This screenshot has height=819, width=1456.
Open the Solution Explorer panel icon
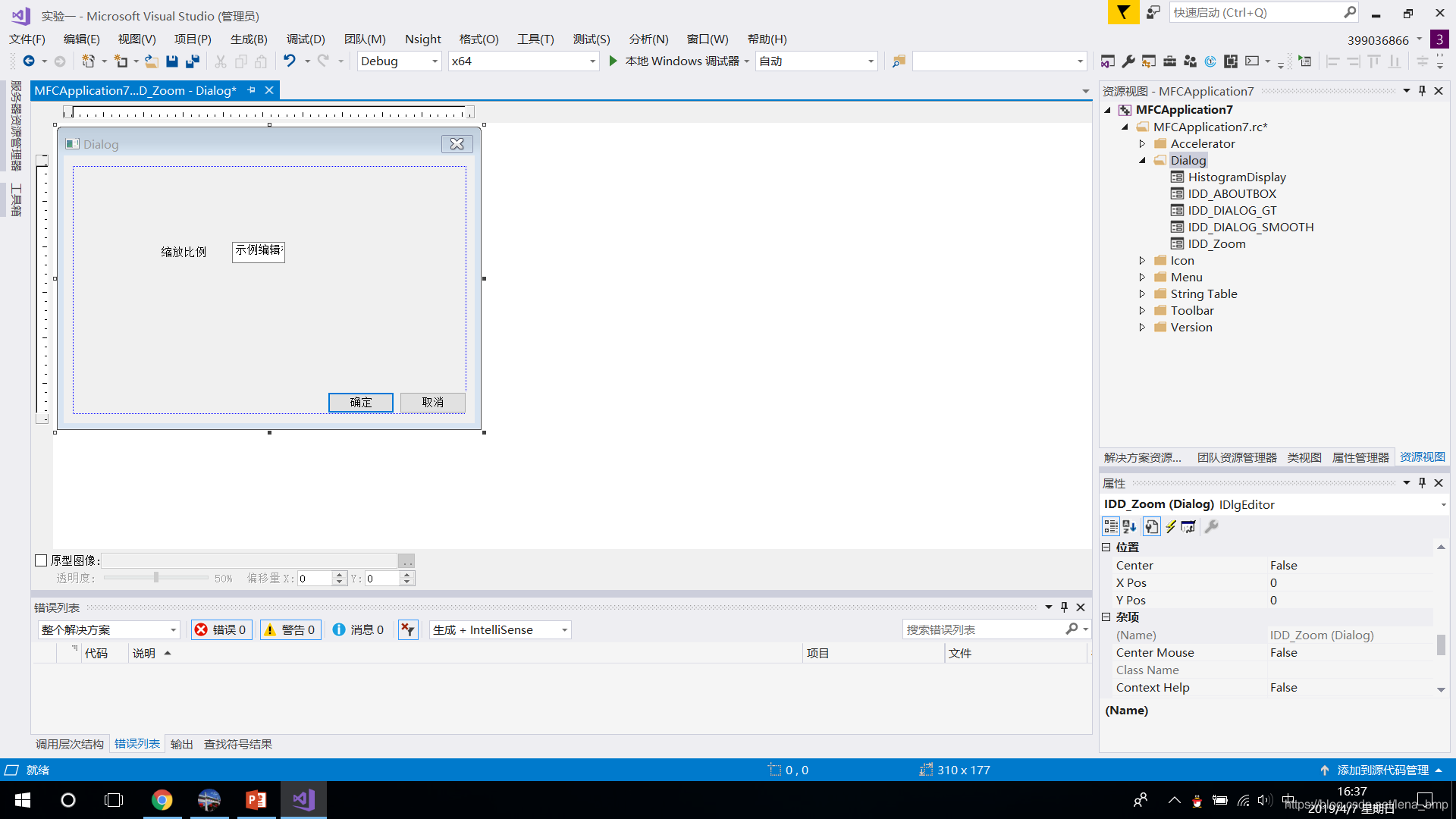coord(1142,458)
